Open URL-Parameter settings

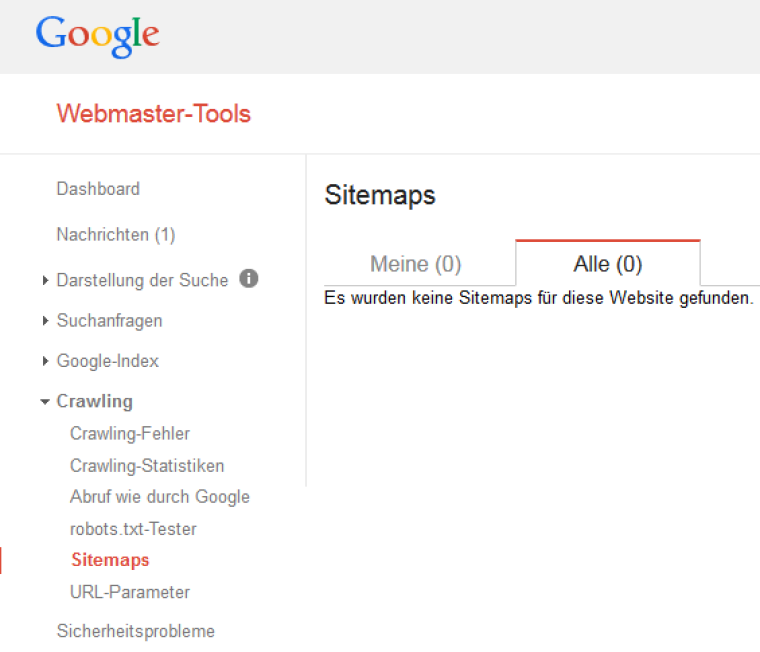[130, 592]
